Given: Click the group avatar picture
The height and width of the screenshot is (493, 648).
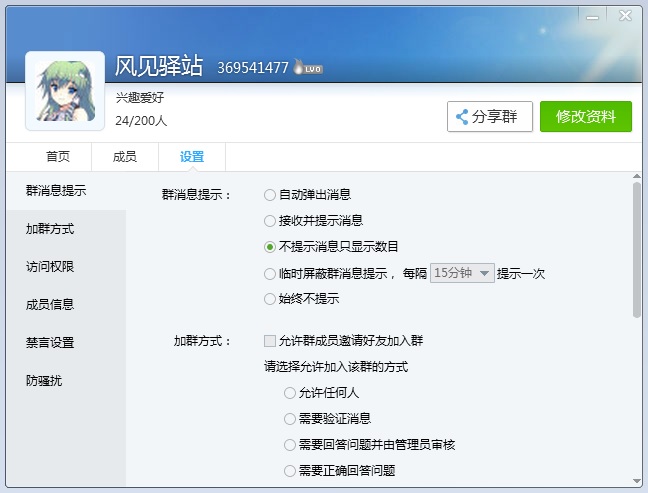Looking at the screenshot, I should coord(65,91).
